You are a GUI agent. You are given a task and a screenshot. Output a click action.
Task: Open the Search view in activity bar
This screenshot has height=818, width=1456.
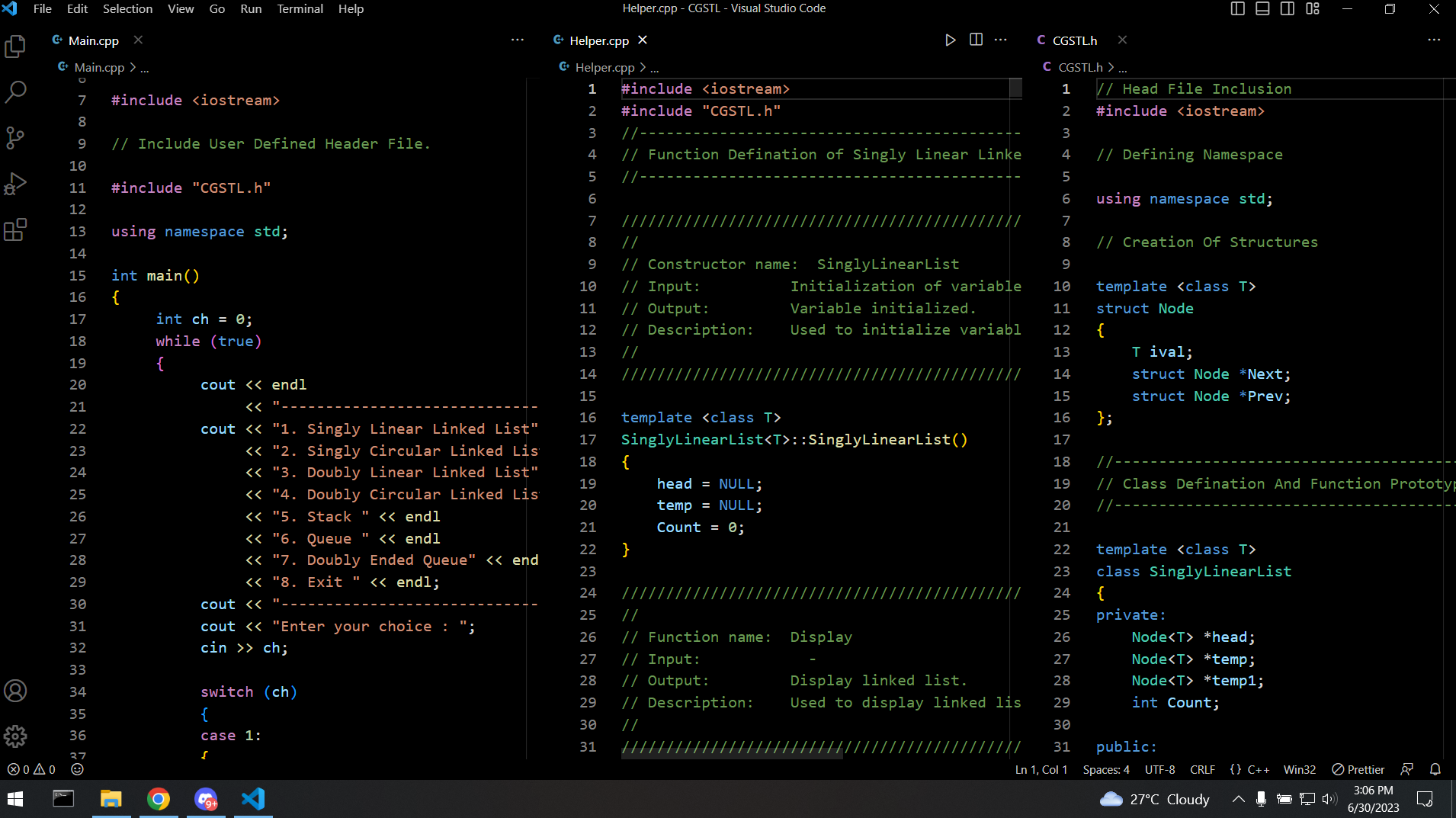pos(15,92)
